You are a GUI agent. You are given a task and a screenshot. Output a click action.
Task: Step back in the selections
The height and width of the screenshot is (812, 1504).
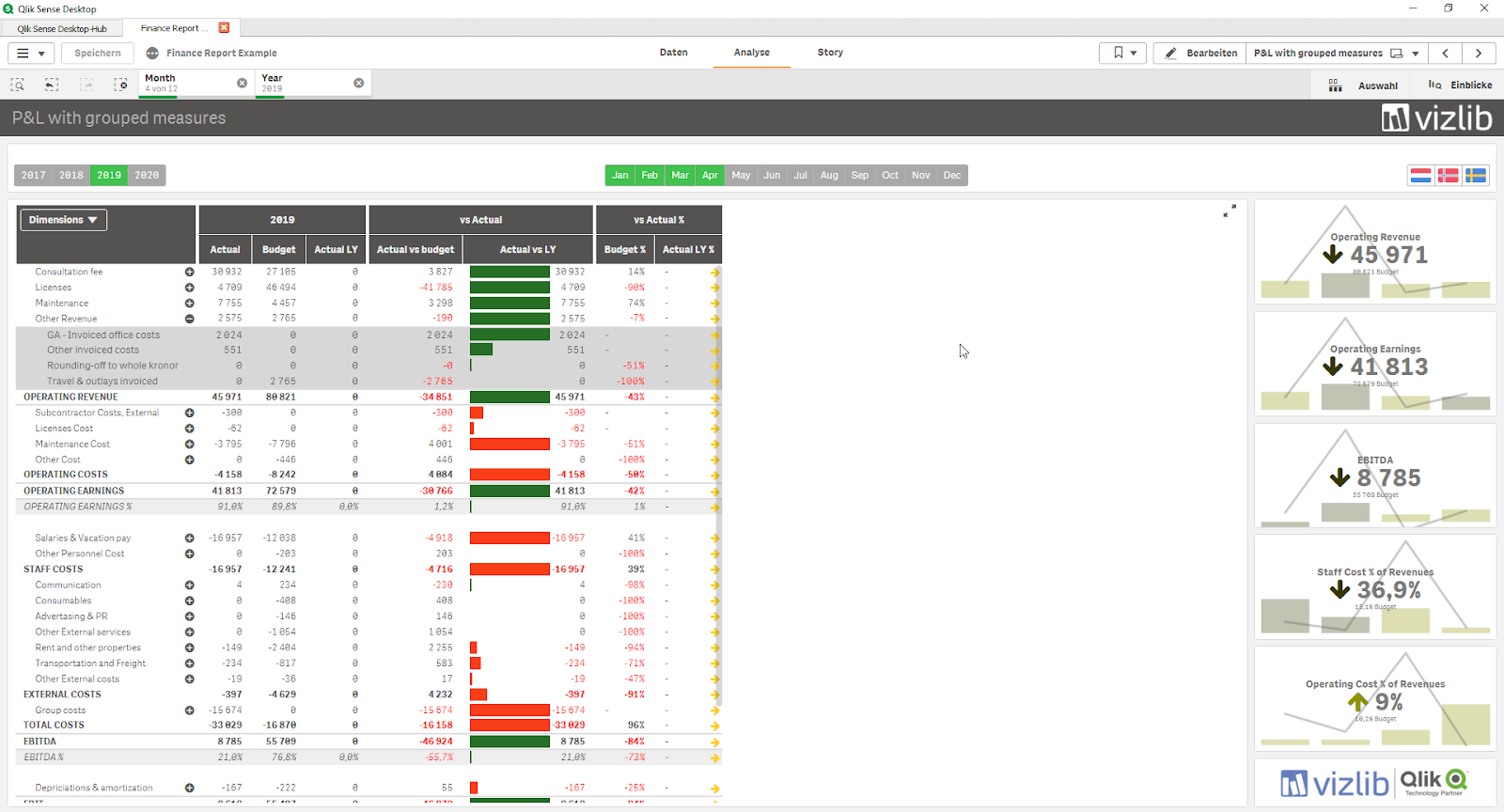coord(52,85)
